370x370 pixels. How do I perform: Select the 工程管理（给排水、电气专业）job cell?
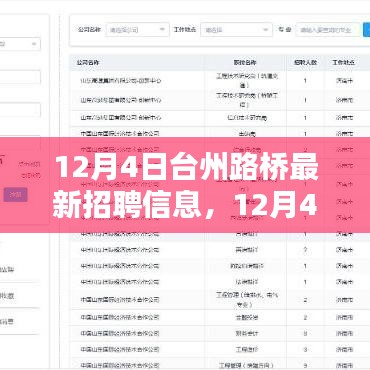pos(246,300)
